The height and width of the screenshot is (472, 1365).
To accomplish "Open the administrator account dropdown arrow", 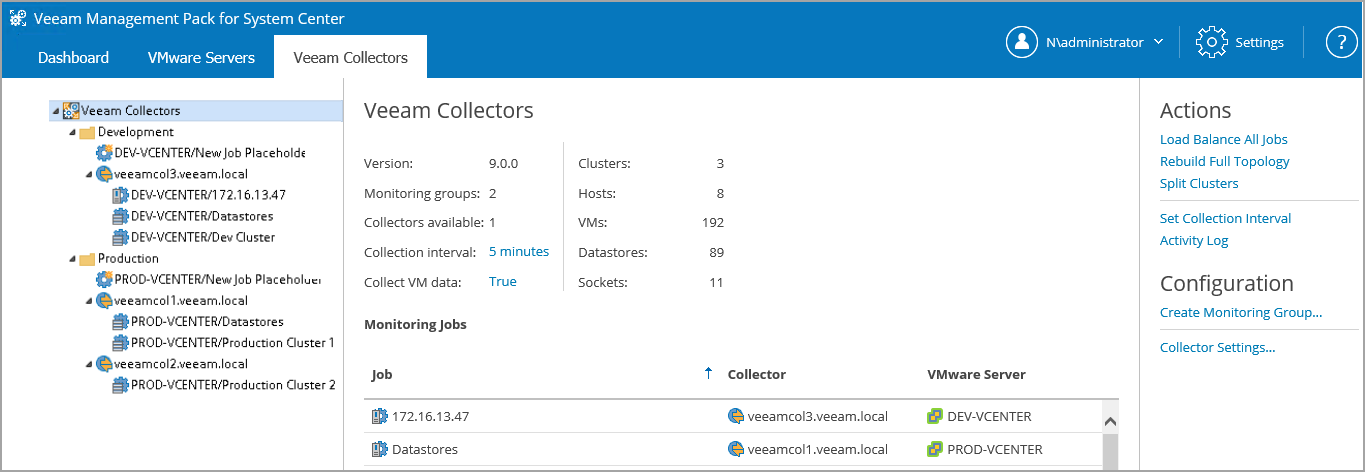I will pos(1158,42).
